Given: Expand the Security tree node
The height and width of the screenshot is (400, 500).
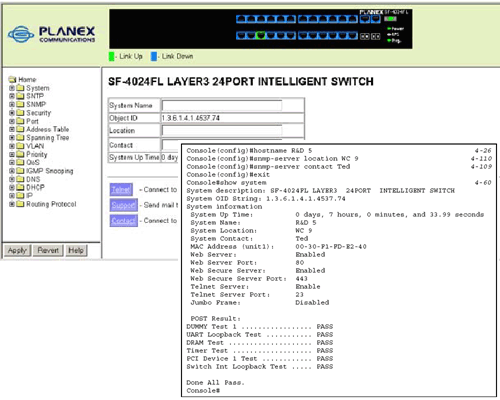Looking at the screenshot, I should [x=12, y=113].
